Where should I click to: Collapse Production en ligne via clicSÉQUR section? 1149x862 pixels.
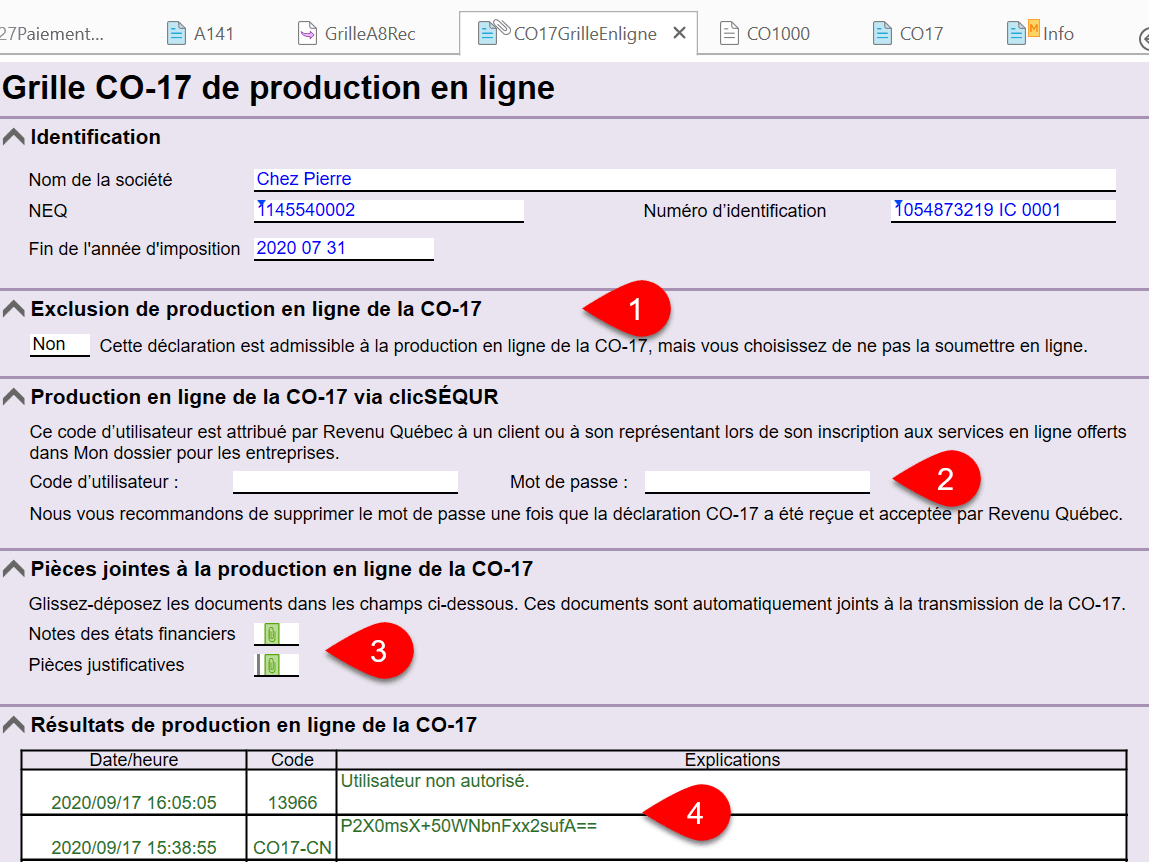tap(13, 397)
